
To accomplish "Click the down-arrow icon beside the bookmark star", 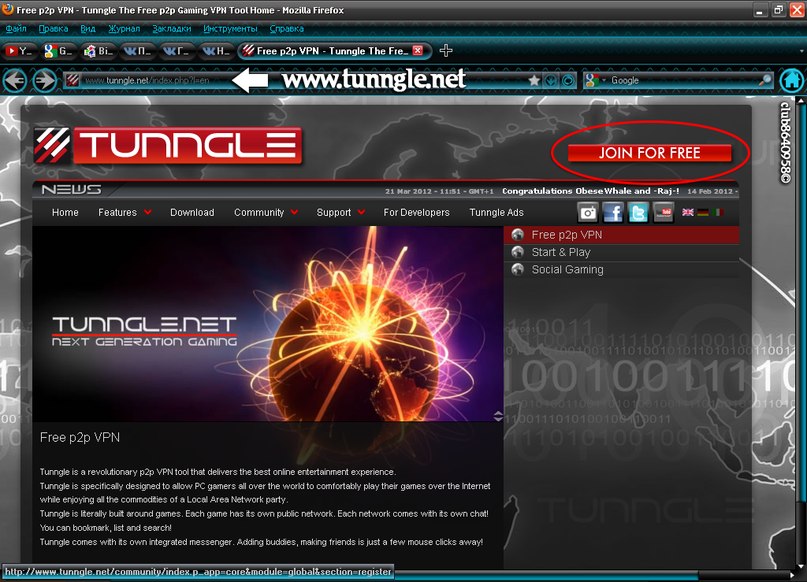I will click(551, 80).
